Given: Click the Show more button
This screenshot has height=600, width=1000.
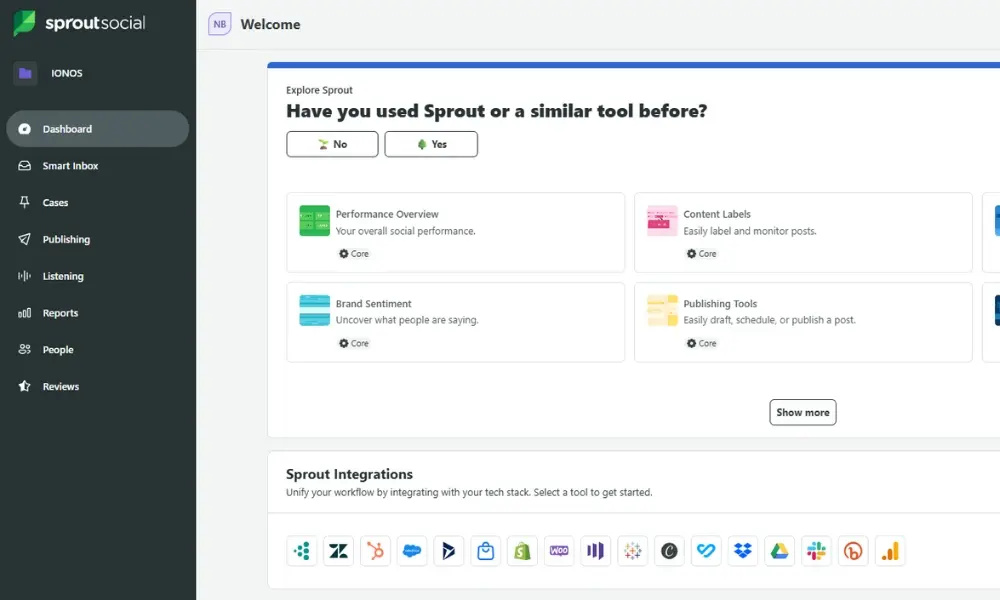Looking at the screenshot, I should coord(803,412).
